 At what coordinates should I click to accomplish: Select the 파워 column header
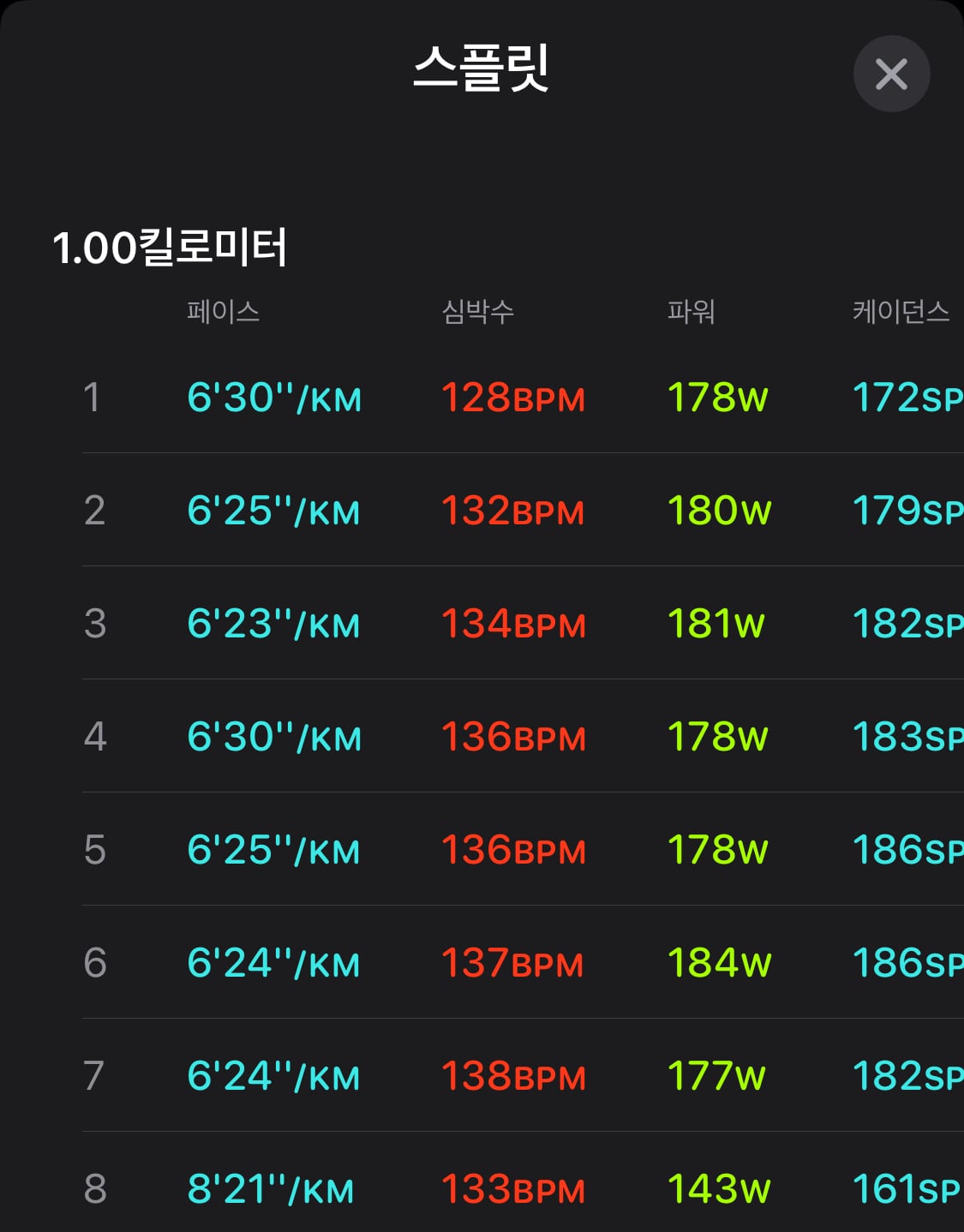point(691,311)
